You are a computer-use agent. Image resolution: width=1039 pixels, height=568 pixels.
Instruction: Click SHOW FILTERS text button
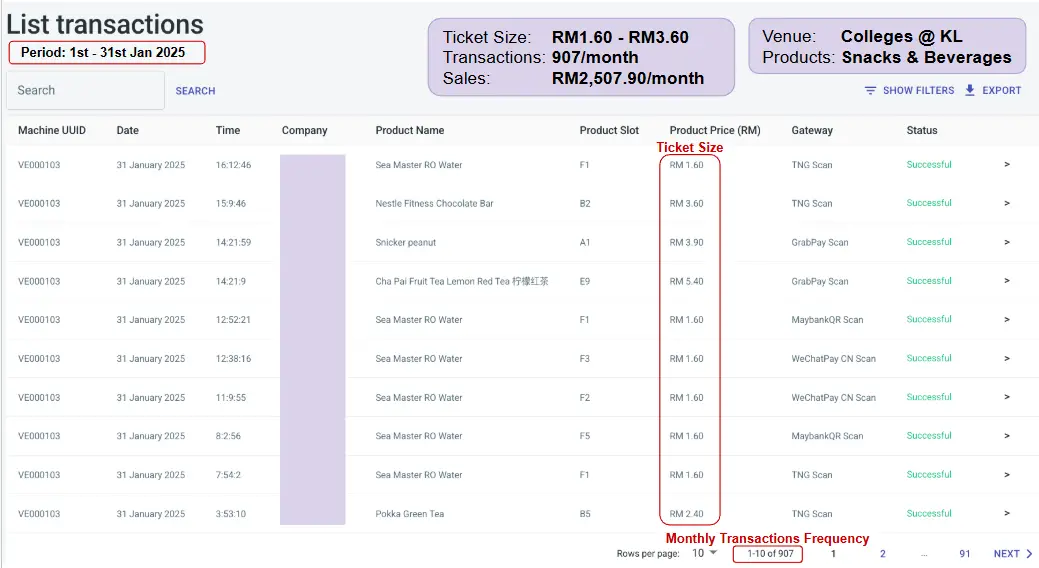coord(918,90)
